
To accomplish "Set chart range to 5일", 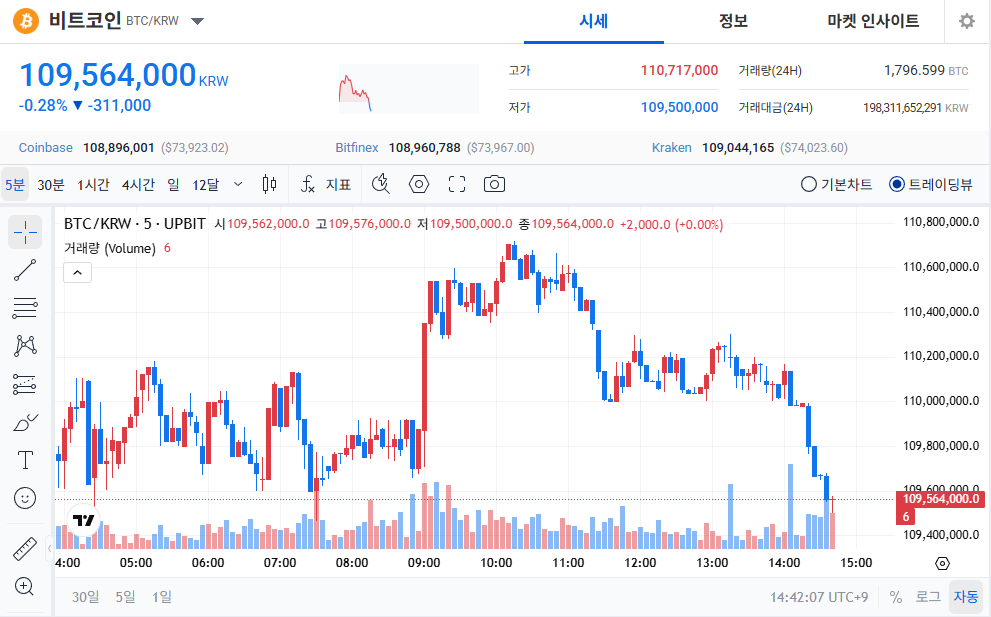I will 125,597.
